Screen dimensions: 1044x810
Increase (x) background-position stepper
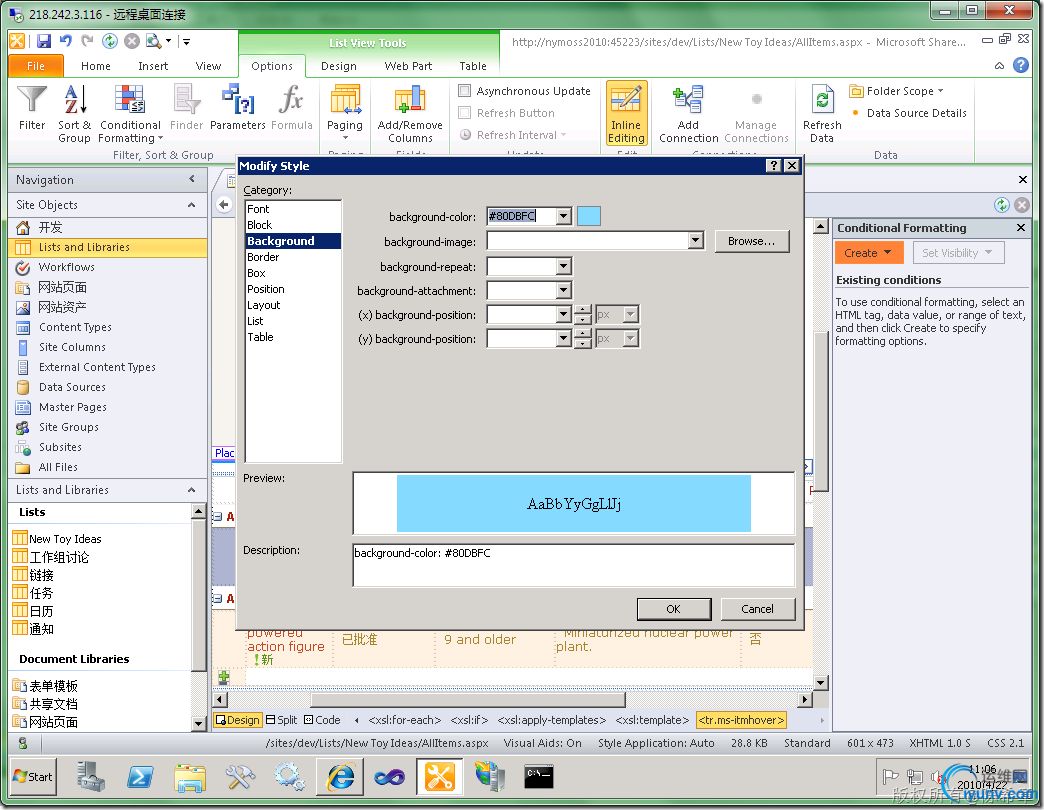pos(583,309)
